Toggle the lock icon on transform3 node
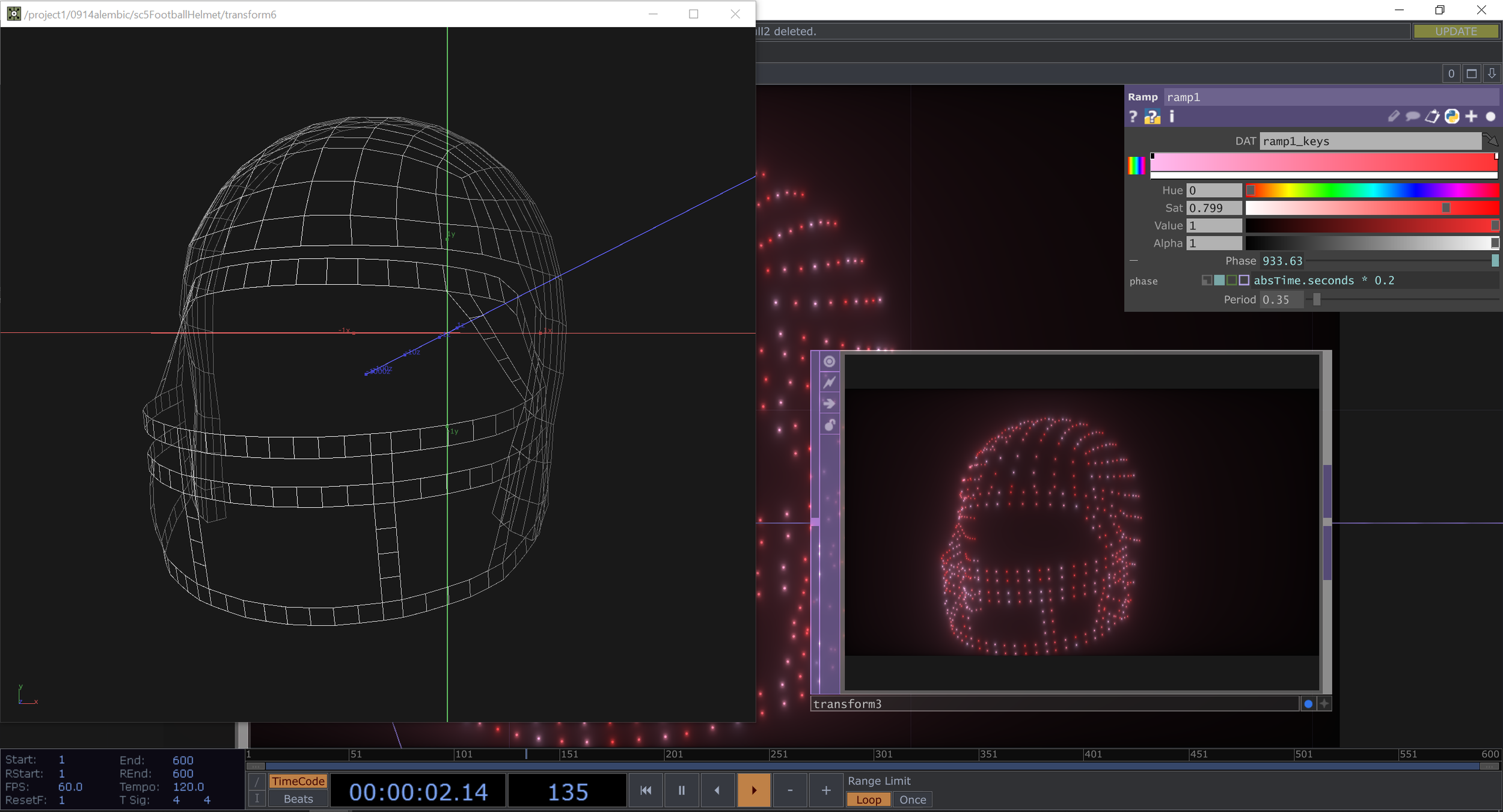Image resolution: width=1503 pixels, height=812 pixels. coord(829,425)
